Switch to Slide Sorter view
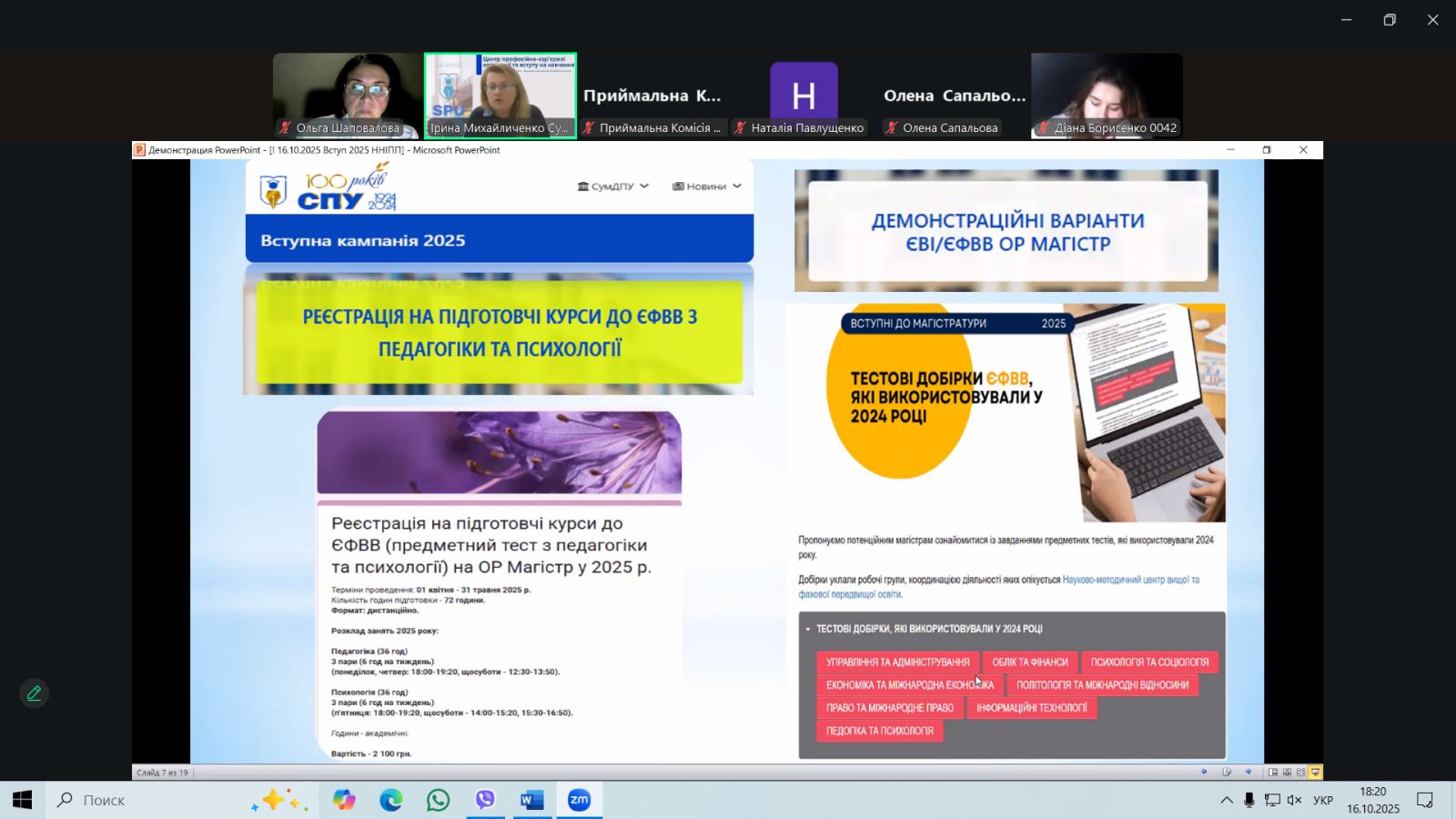Image resolution: width=1456 pixels, height=819 pixels. 1287,772
